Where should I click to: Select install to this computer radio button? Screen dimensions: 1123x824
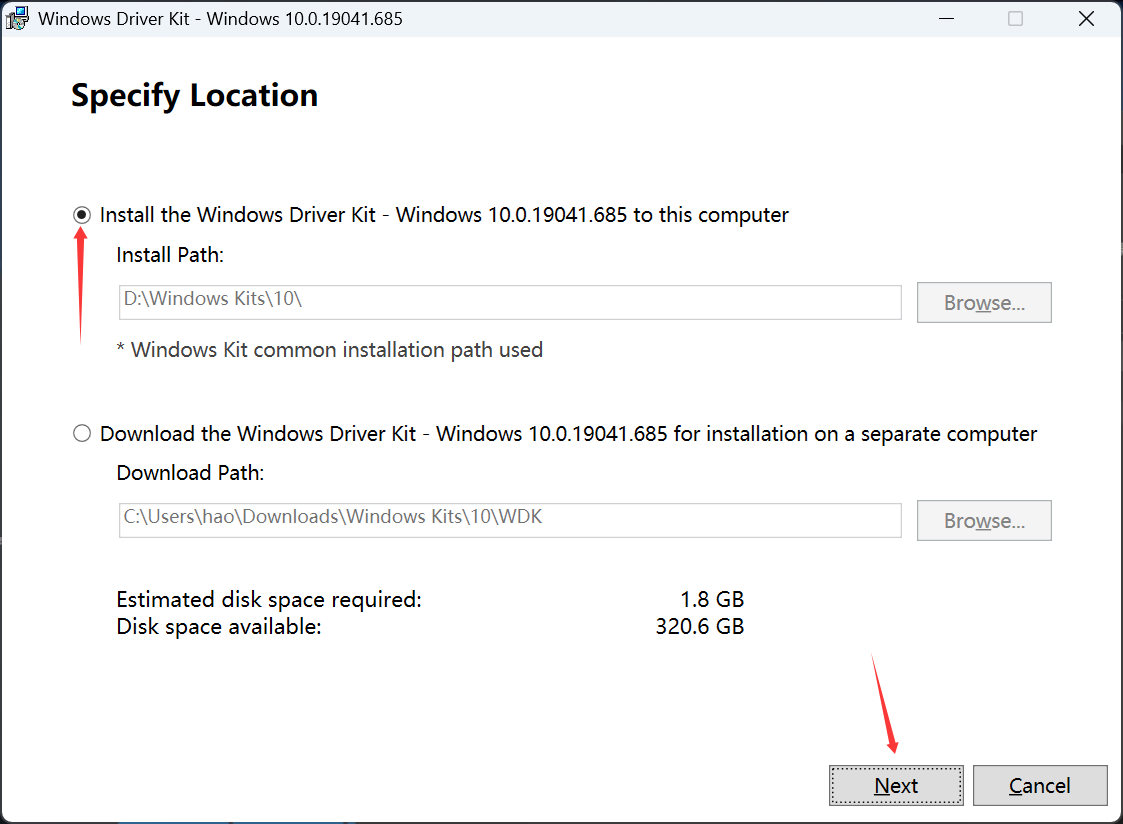[x=82, y=215]
